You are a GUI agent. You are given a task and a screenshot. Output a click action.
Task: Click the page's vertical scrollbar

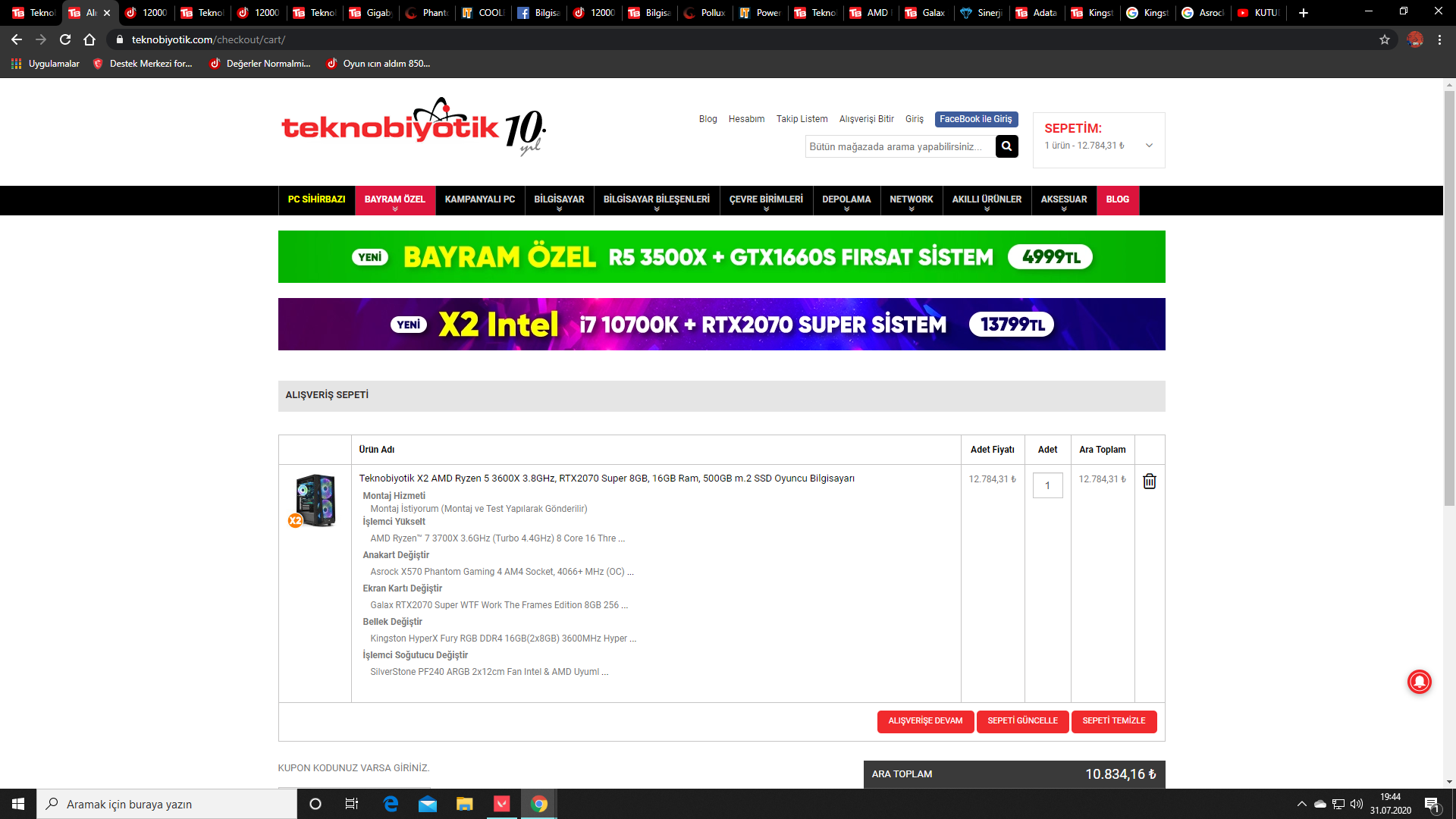[1449, 303]
